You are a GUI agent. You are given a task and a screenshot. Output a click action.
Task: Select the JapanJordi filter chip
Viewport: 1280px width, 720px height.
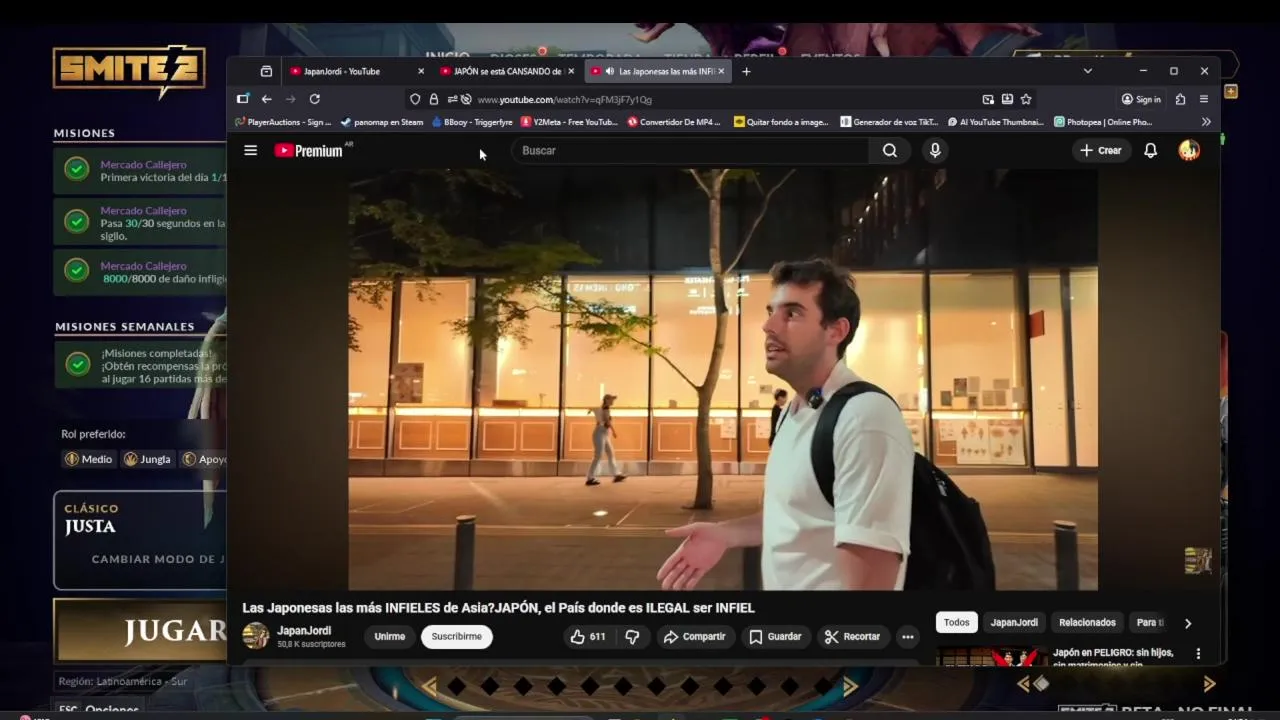1014,622
